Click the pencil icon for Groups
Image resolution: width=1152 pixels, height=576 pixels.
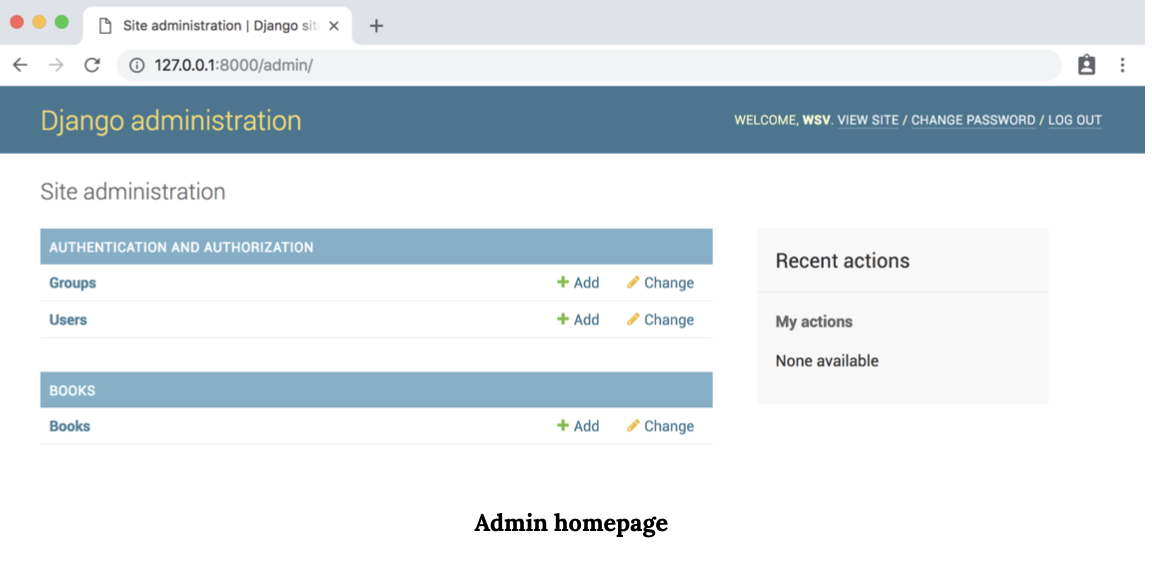[x=633, y=282]
